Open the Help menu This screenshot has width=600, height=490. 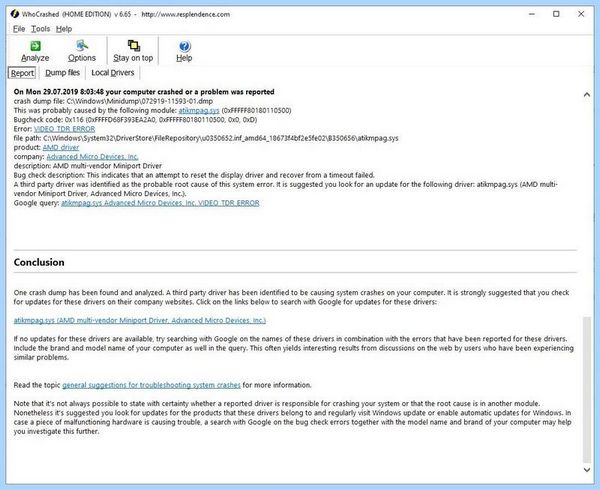[64, 29]
